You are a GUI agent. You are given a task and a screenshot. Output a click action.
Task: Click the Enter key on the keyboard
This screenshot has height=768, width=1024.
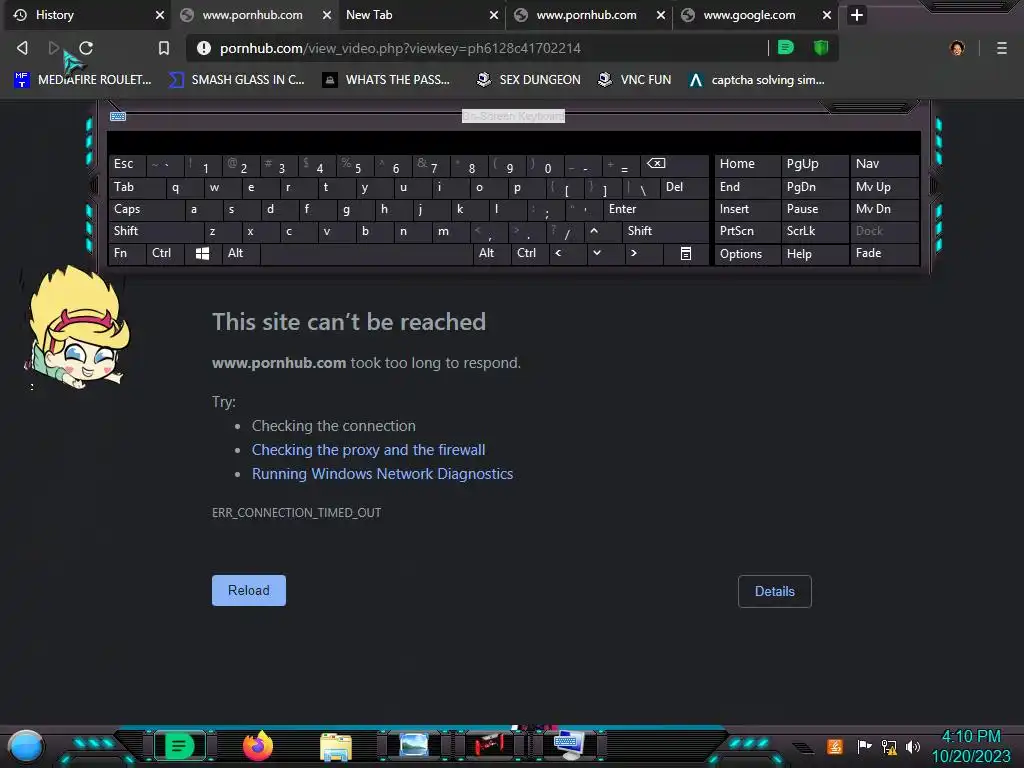(x=656, y=209)
